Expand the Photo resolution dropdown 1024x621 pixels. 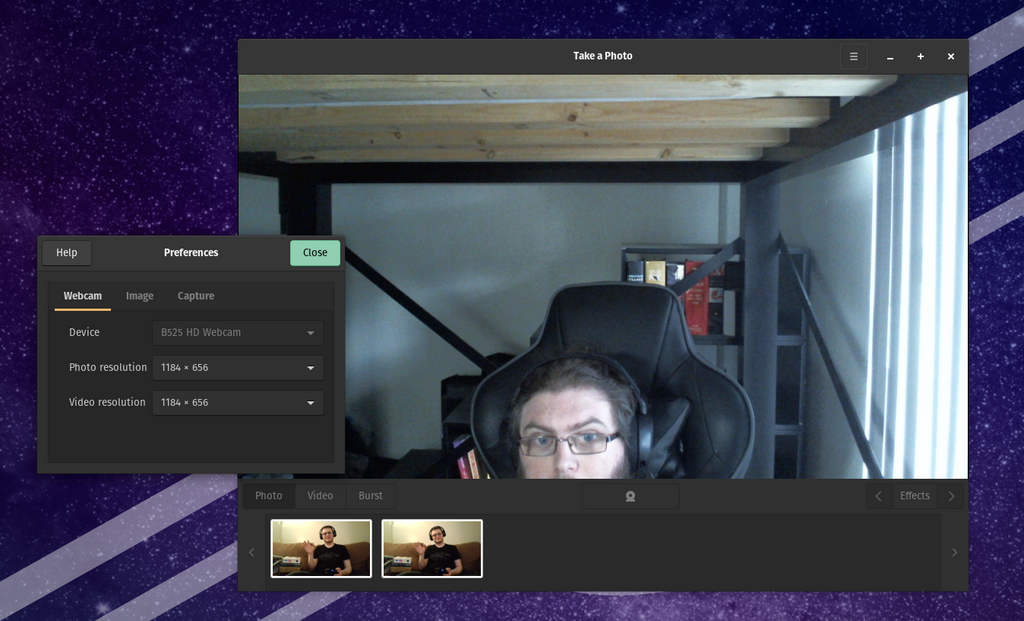pos(238,368)
